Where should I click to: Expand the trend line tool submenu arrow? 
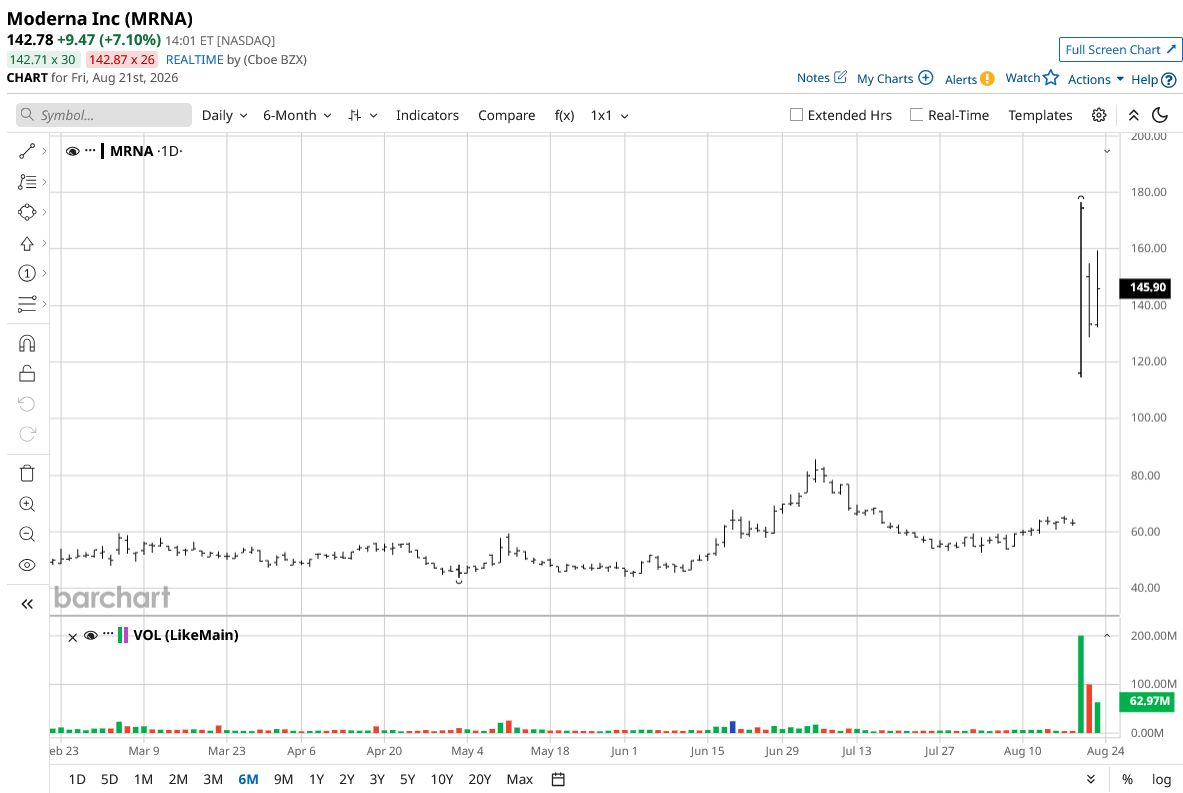point(45,151)
